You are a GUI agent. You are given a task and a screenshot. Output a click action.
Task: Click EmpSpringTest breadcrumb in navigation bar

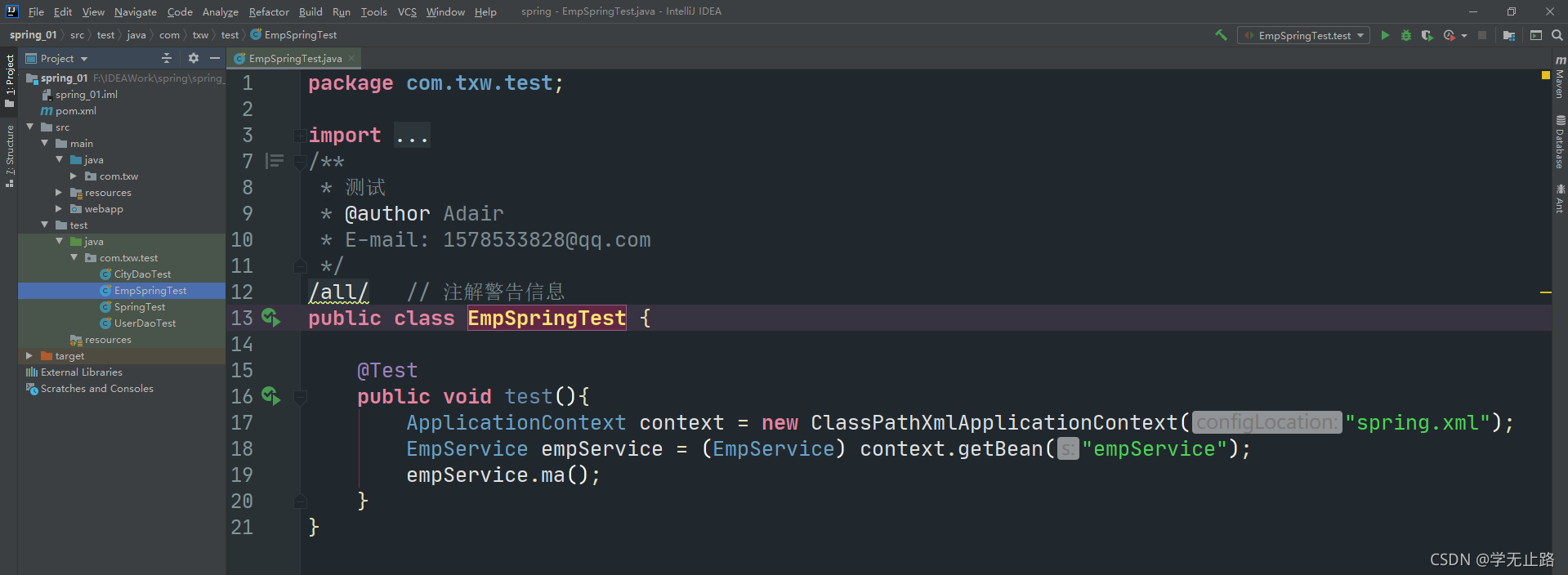[294, 35]
